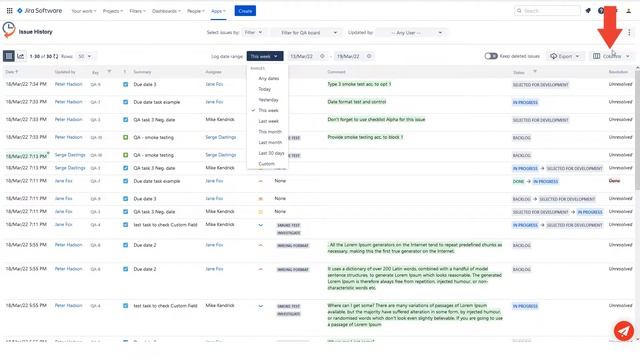Open the Filter type dropdown
Screen dimensions: 640x360
pyautogui.click(x=253, y=32)
